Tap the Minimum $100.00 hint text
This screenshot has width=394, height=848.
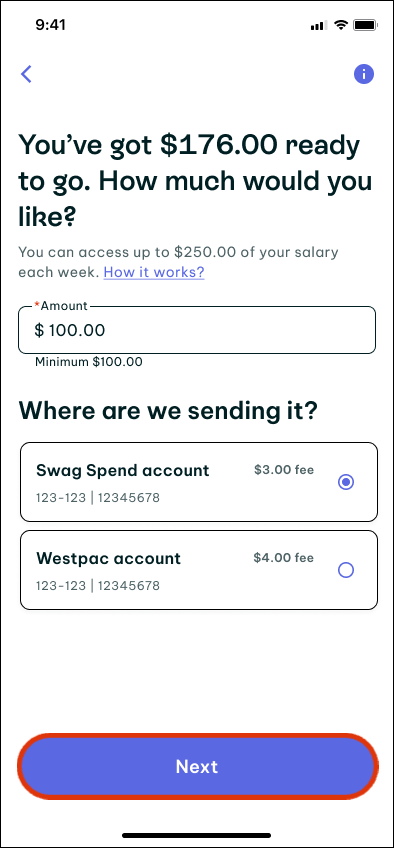pyautogui.click(x=89, y=362)
